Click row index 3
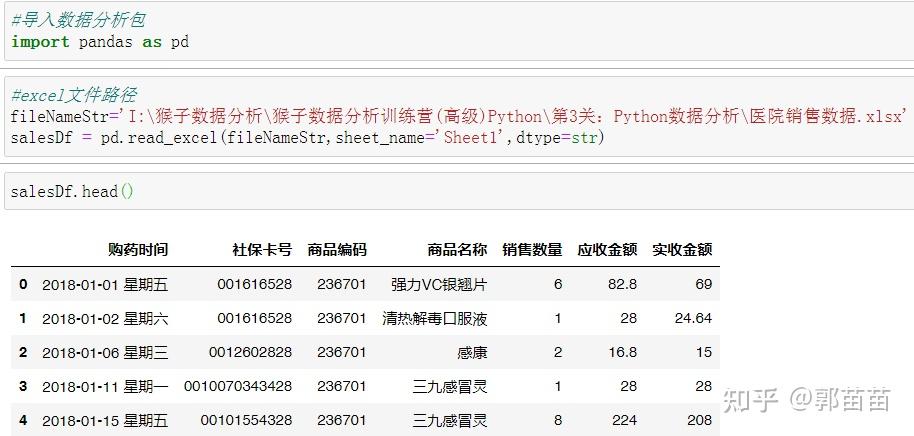This screenshot has width=914, height=436. (x=23, y=386)
